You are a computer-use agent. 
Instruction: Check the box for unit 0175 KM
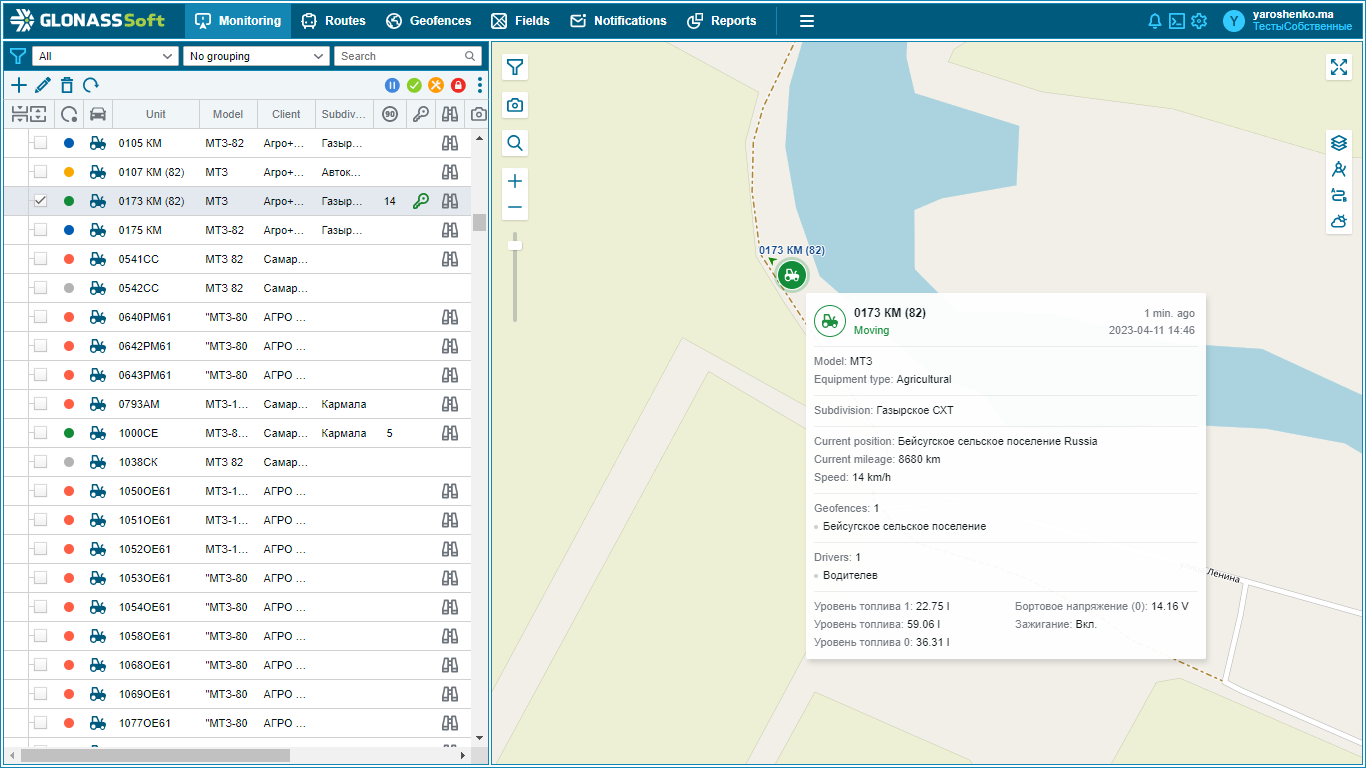(x=40, y=230)
